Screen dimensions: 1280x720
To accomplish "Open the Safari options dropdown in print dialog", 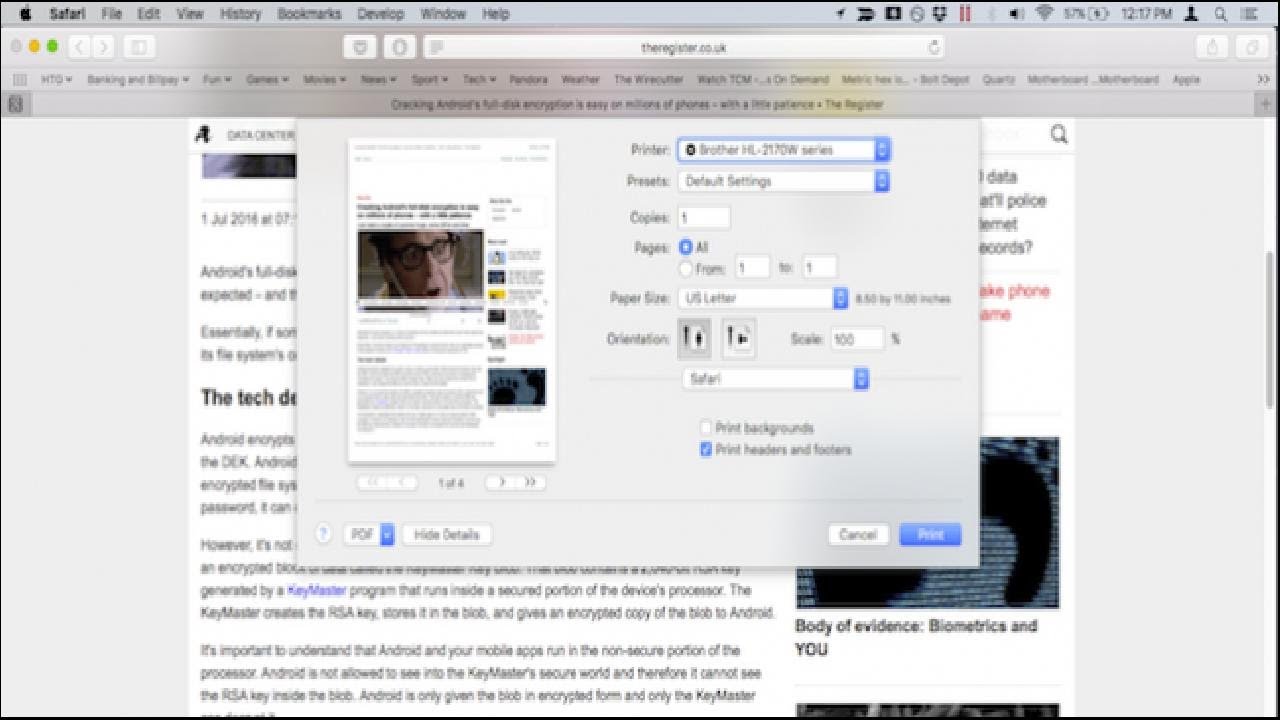I will click(776, 379).
